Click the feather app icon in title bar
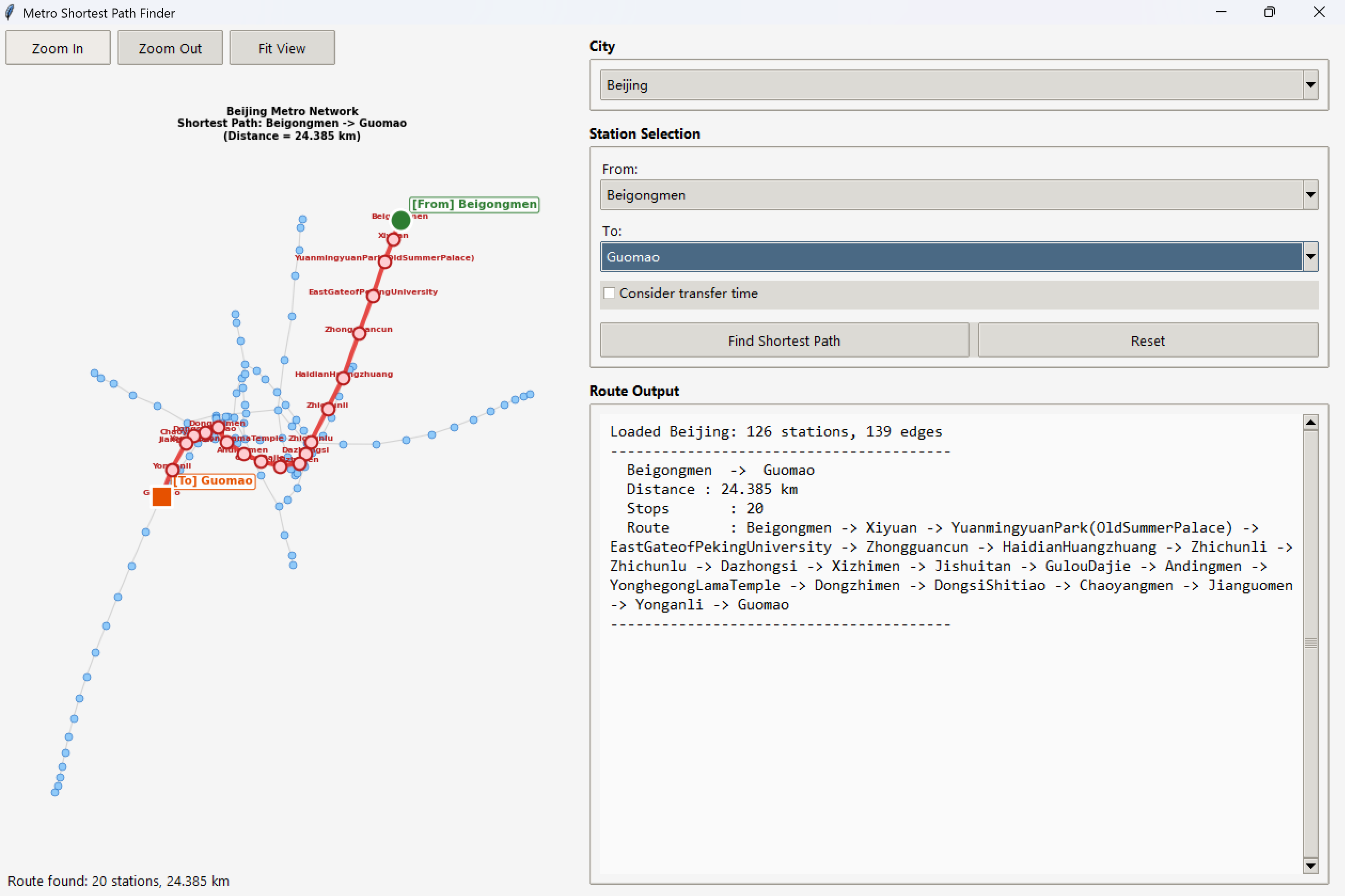This screenshot has width=1345, height=896. (x=10, y=13)
